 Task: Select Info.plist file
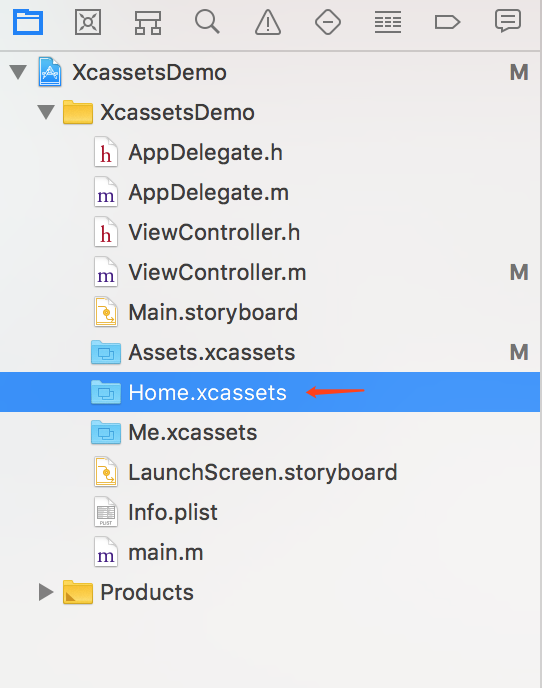click(x=270, y=512)
